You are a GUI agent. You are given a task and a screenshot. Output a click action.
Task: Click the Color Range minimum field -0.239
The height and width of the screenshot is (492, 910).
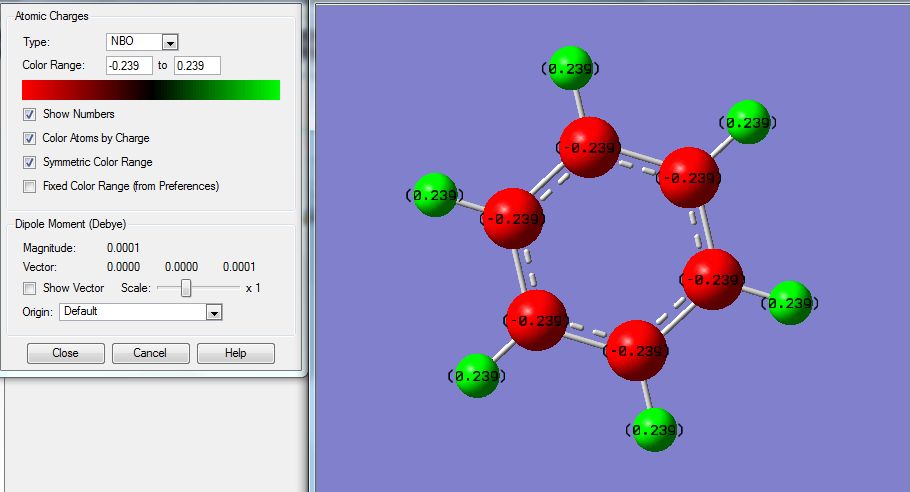pyautogui.click(x=129, y=66)
